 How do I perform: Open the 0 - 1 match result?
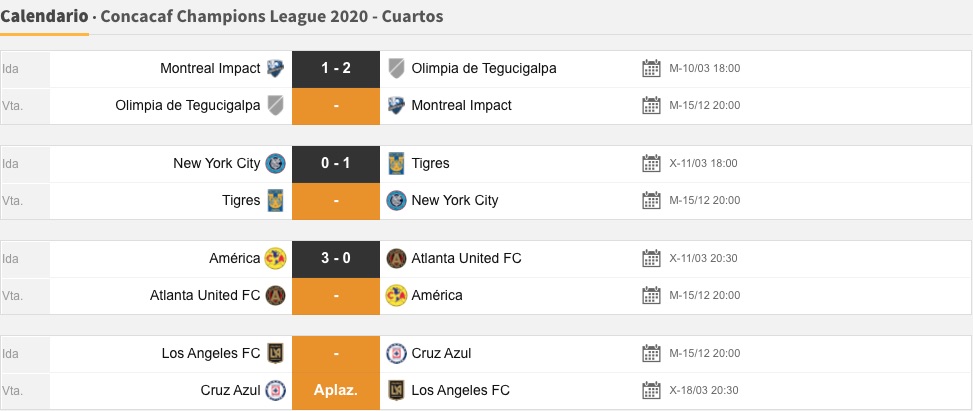(336, 163)
